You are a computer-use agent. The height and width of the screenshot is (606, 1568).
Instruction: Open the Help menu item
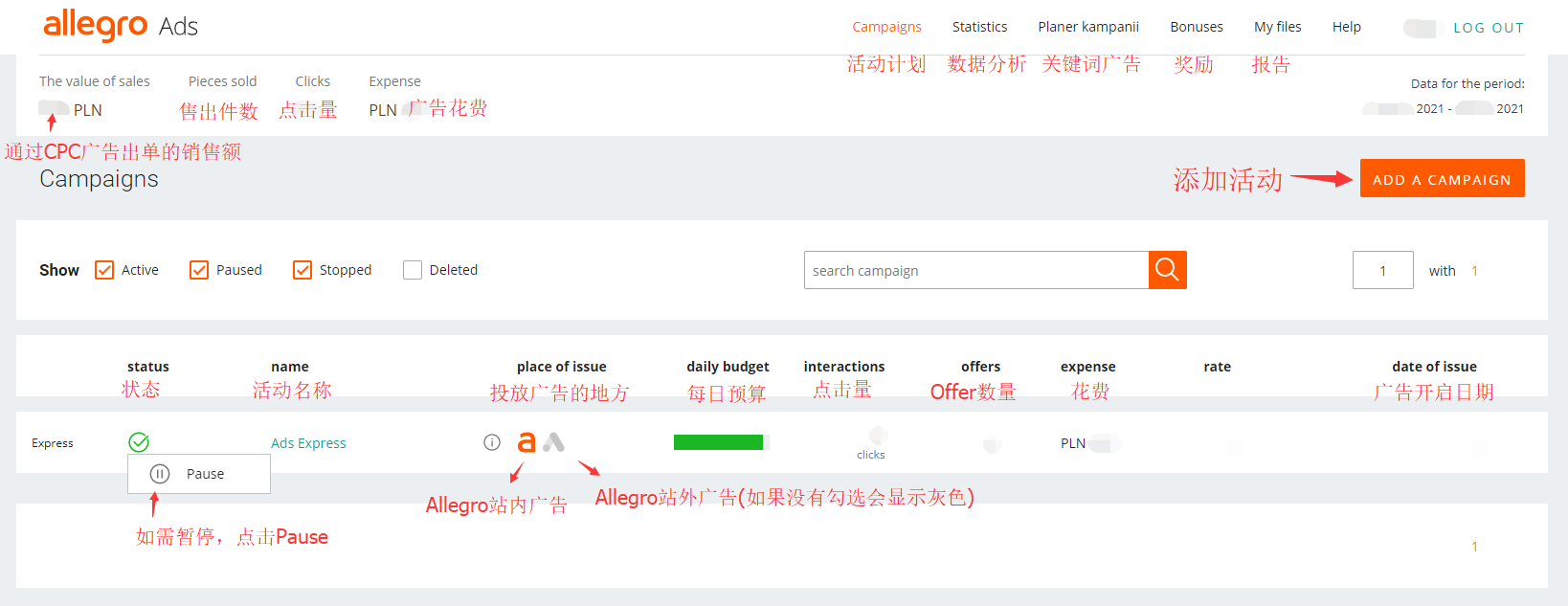1347,27
